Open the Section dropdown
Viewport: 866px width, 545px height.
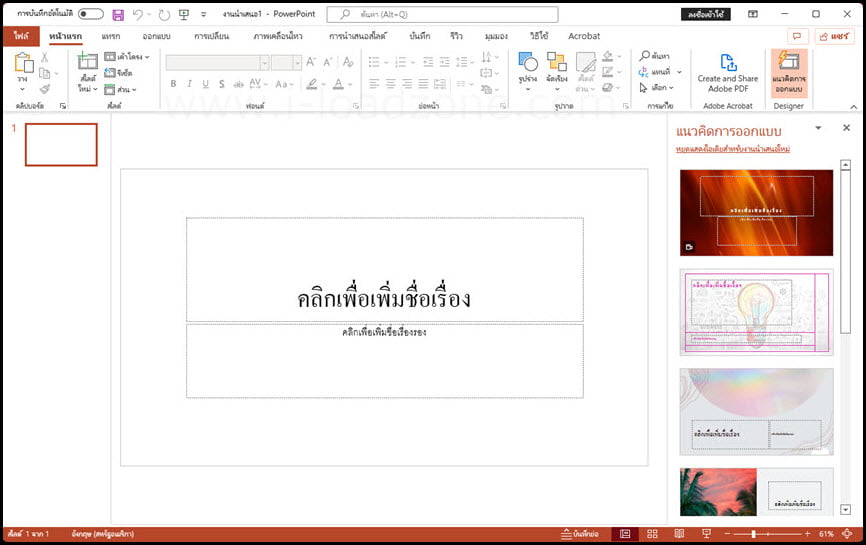click(120, 89)
